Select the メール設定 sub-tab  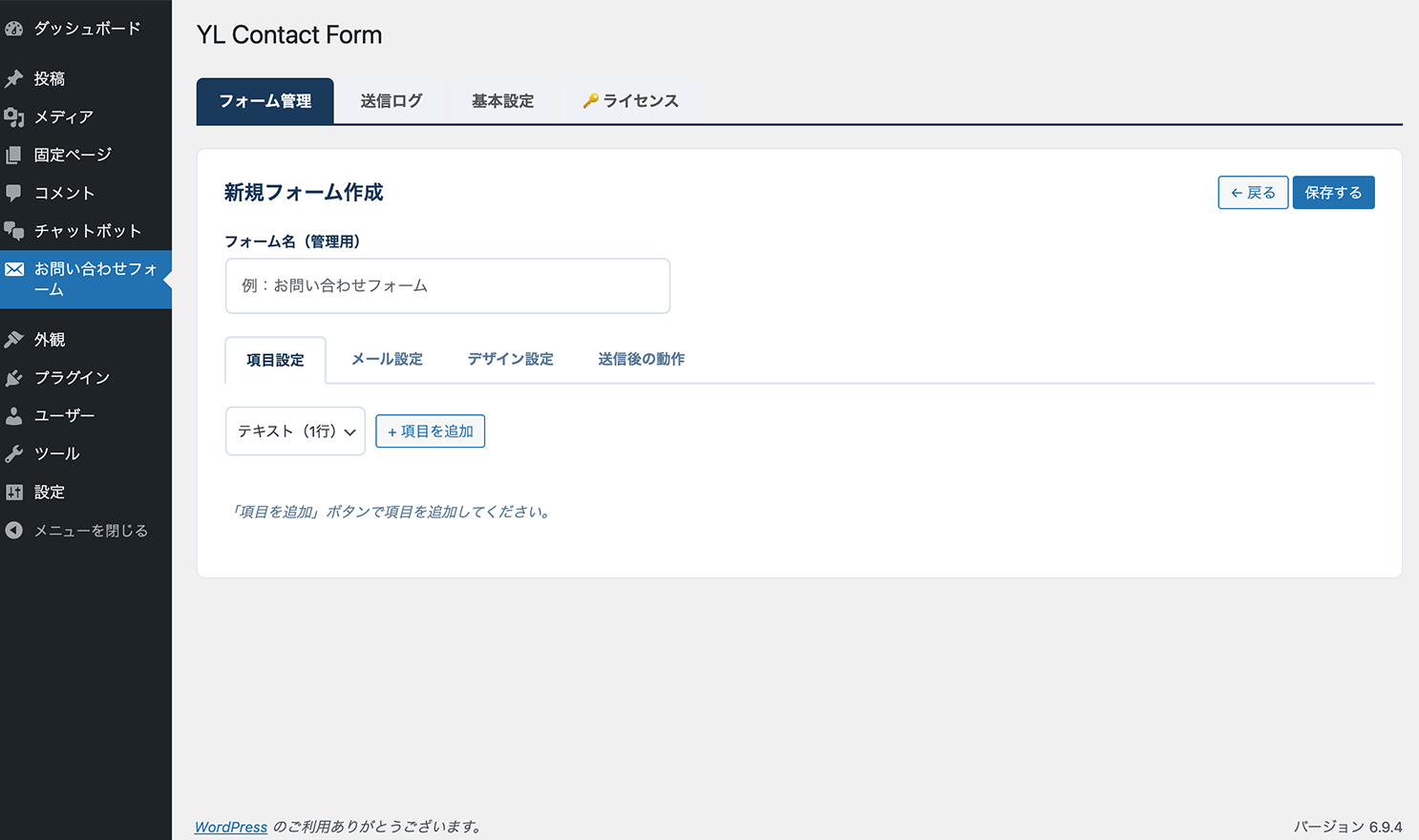click(x=387, y=360)
